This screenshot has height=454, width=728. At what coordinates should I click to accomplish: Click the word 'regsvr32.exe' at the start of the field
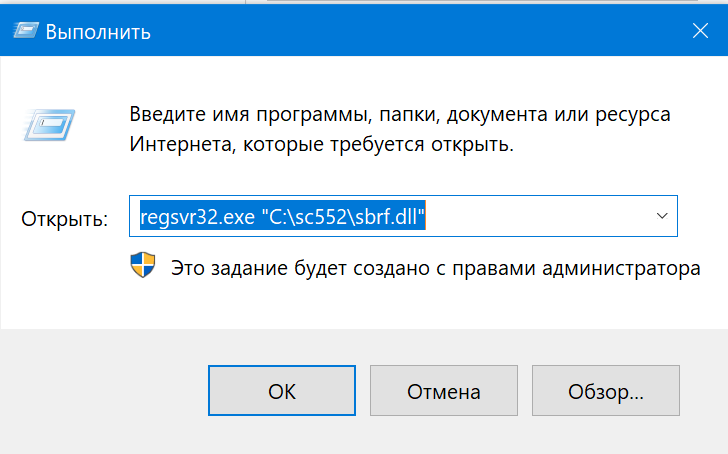(197, 217)
